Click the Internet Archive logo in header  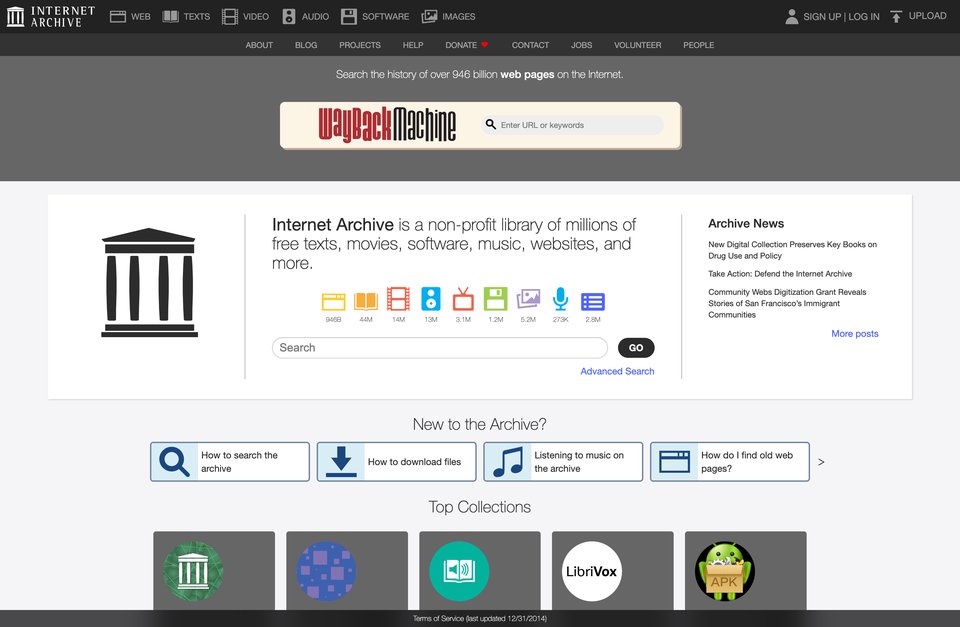coord(51,17)
